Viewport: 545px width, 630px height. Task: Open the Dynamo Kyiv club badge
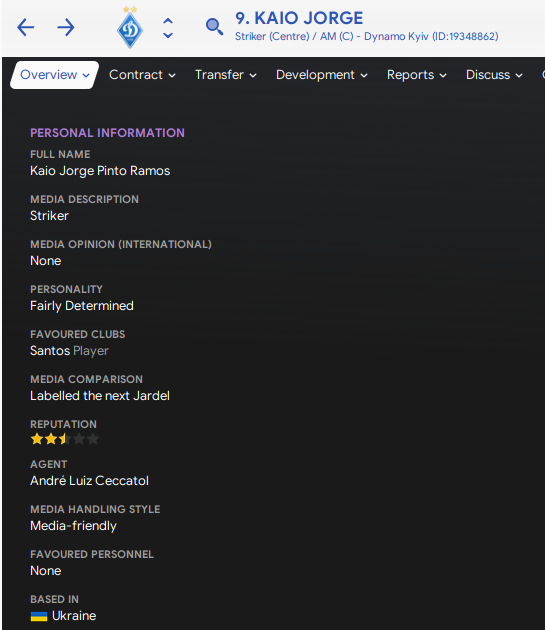[130, 28]
